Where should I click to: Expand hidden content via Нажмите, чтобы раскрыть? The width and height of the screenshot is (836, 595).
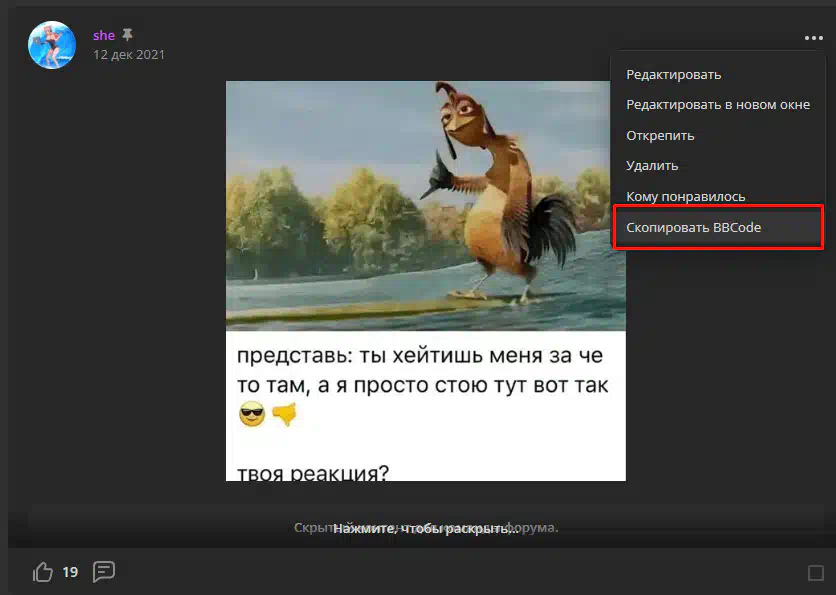(425, 528)
